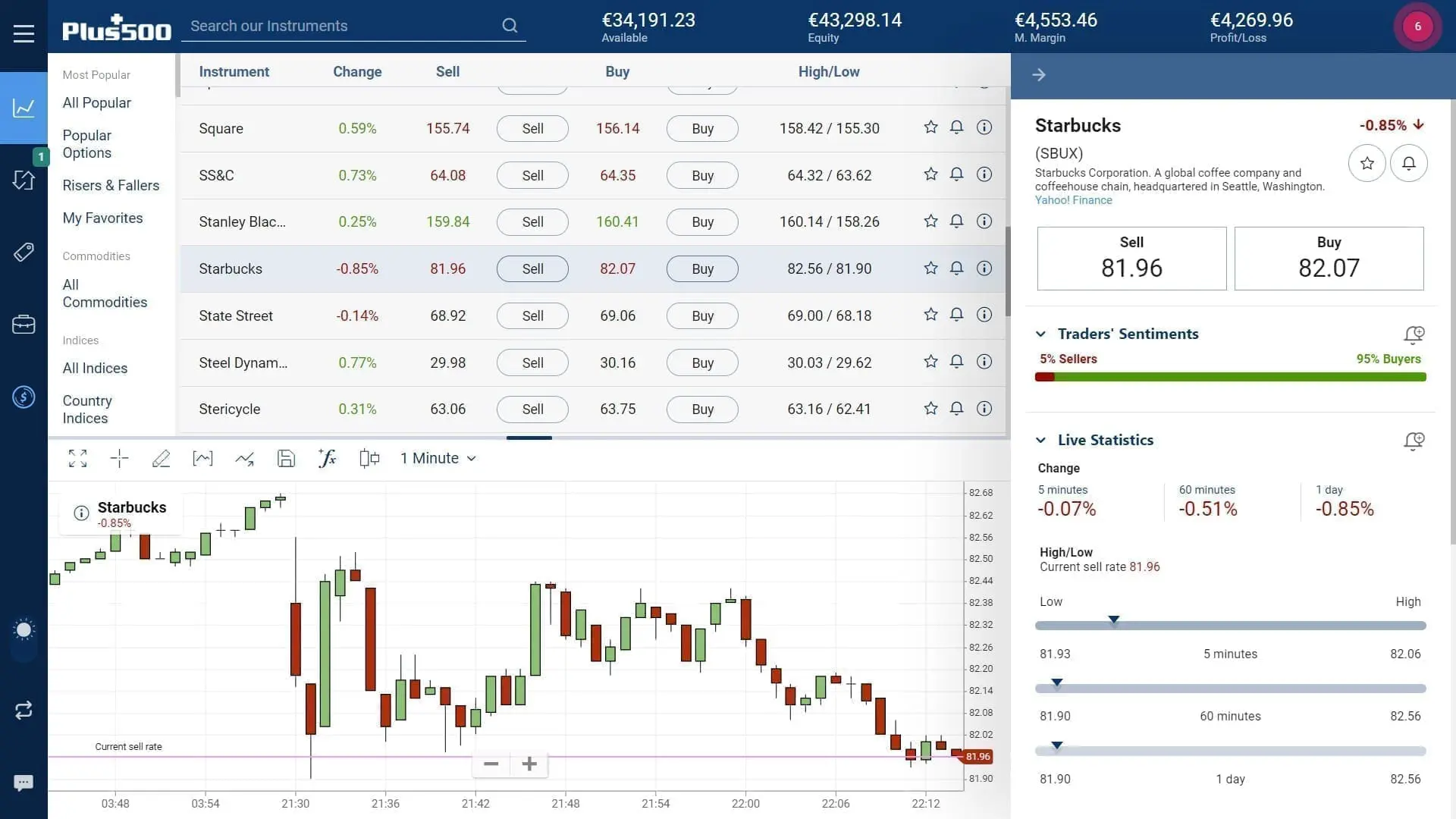The image size is (1456, 819).
Task: Open the drawing pencil tool on the chart
Action: coord(161,458)
